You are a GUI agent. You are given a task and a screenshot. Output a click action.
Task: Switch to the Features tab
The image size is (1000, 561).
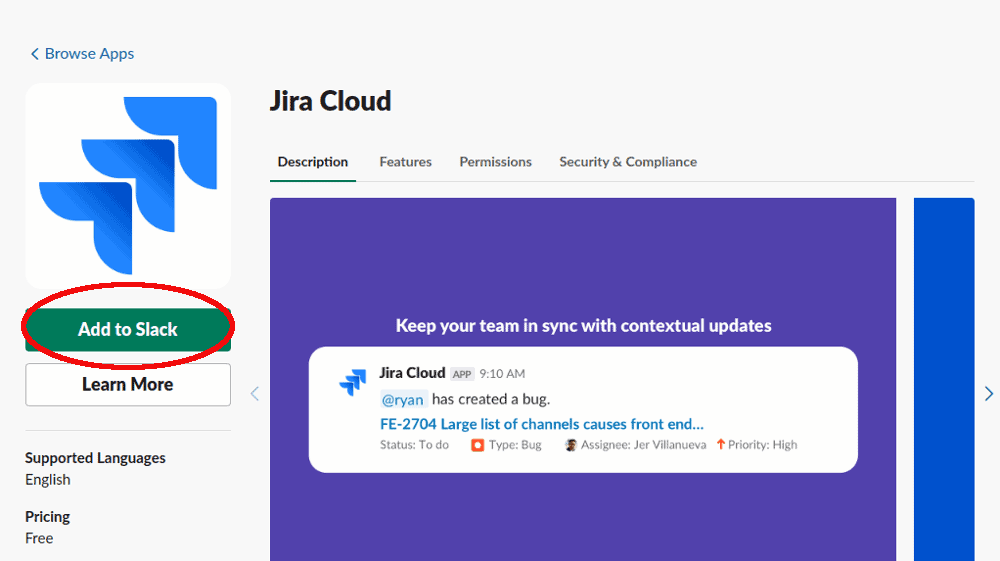(406, 162)
